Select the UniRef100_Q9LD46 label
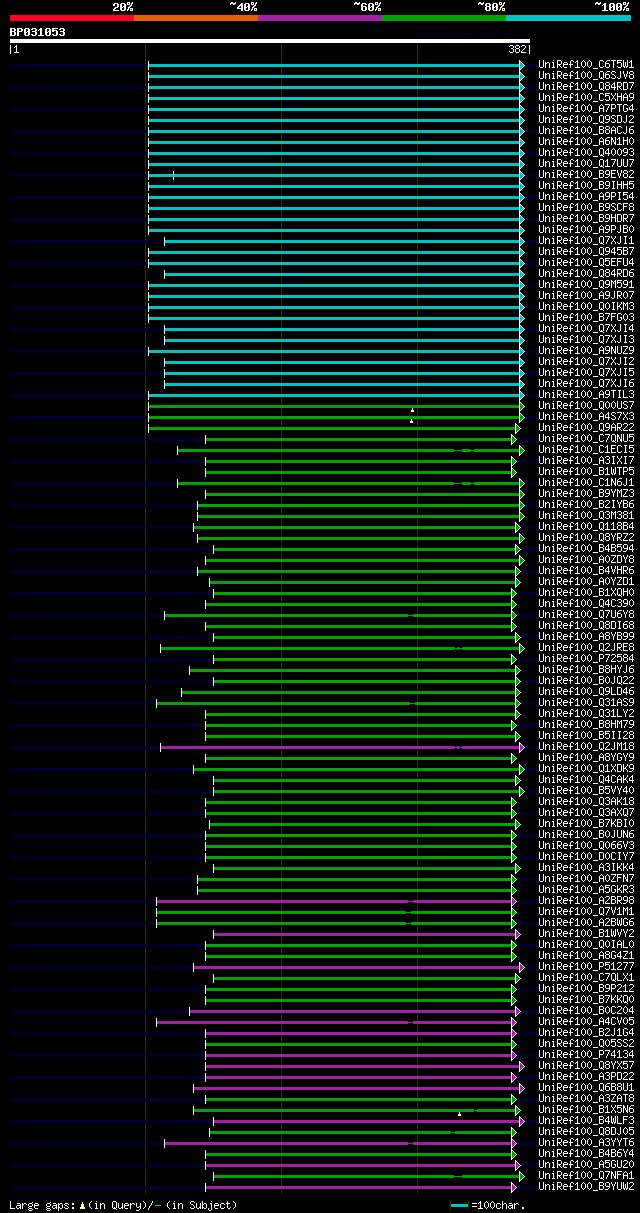The width and height of the screenshot is (640, 1213). (x=586, y=691)
